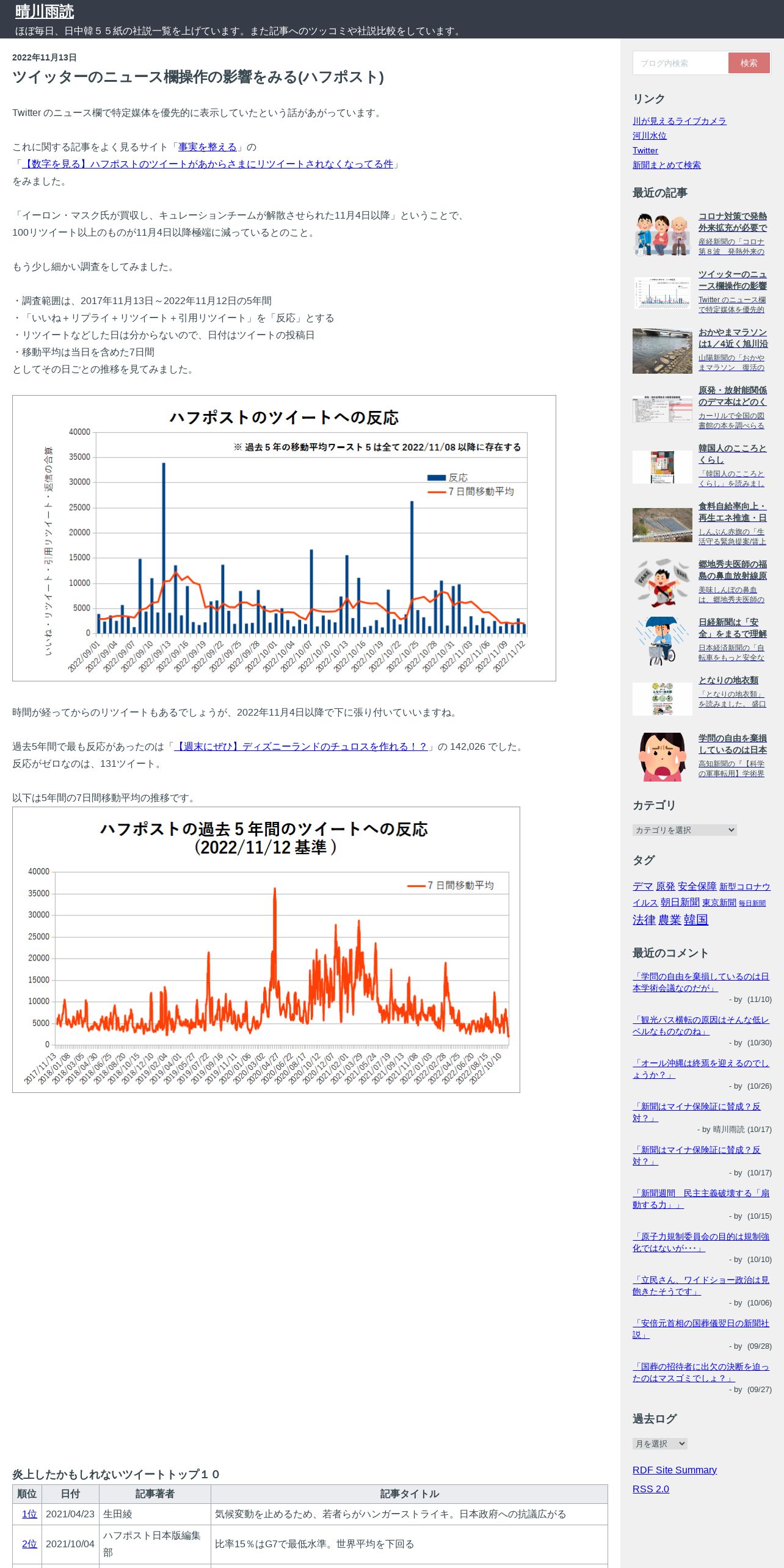
Task: Open comment 国葬の招待者に出欠の決断を迫ったのはマスゴミ
Action: click(x=701, y=1372)
